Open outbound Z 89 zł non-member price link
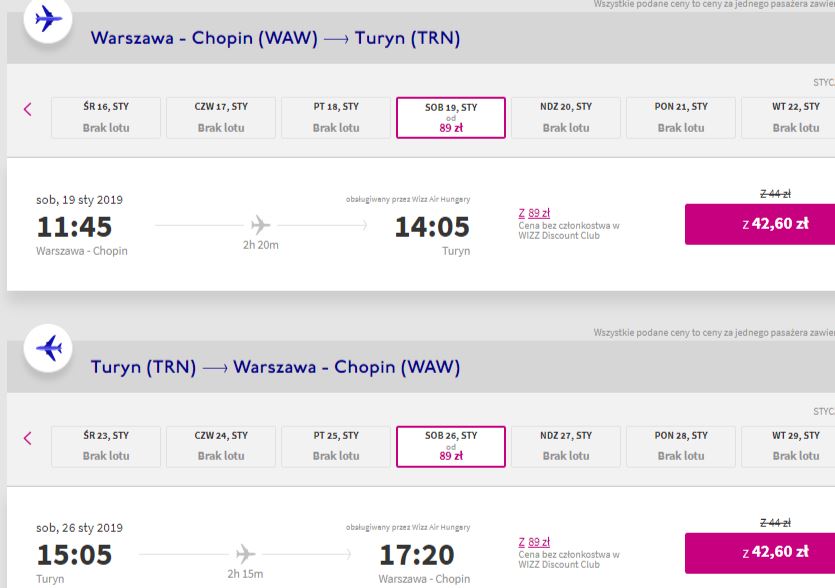This screenshot has height=588, width=835. [534, 213]
